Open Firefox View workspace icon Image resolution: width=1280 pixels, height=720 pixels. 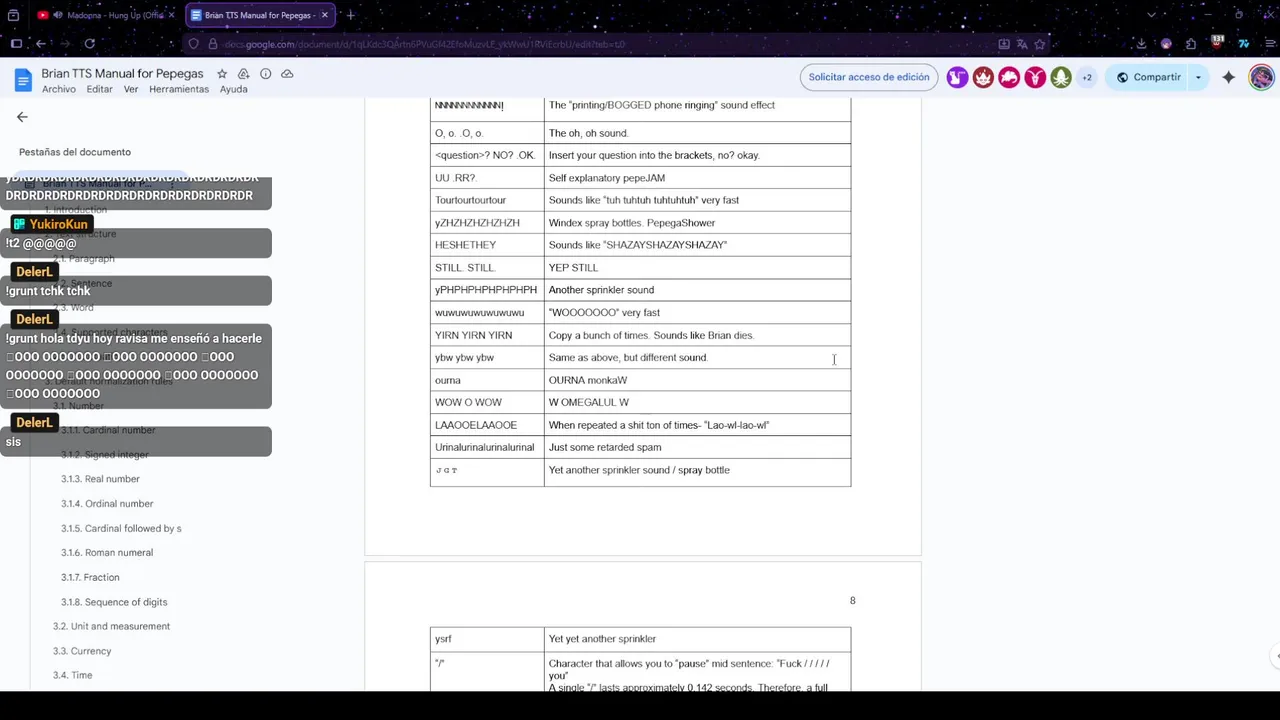16,15
